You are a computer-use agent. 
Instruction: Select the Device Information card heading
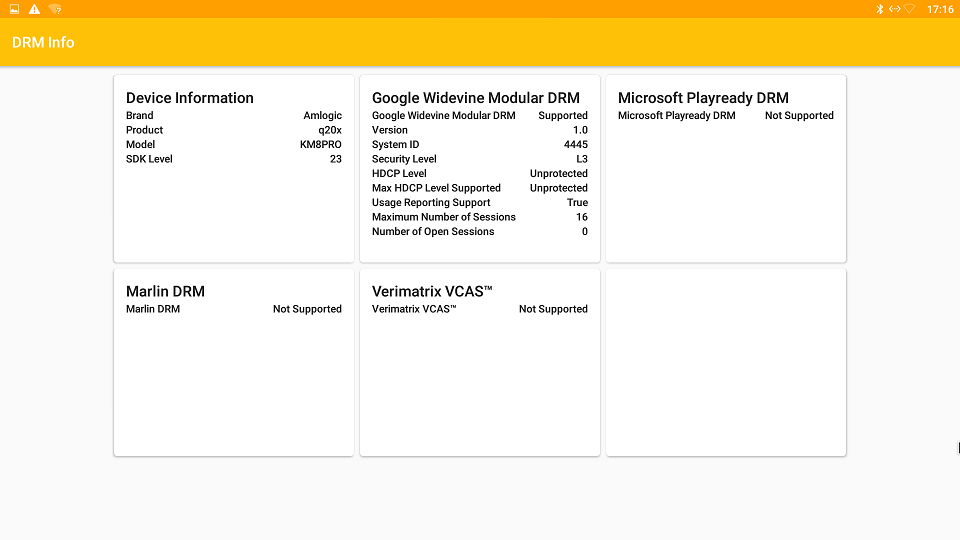(190, 98)
